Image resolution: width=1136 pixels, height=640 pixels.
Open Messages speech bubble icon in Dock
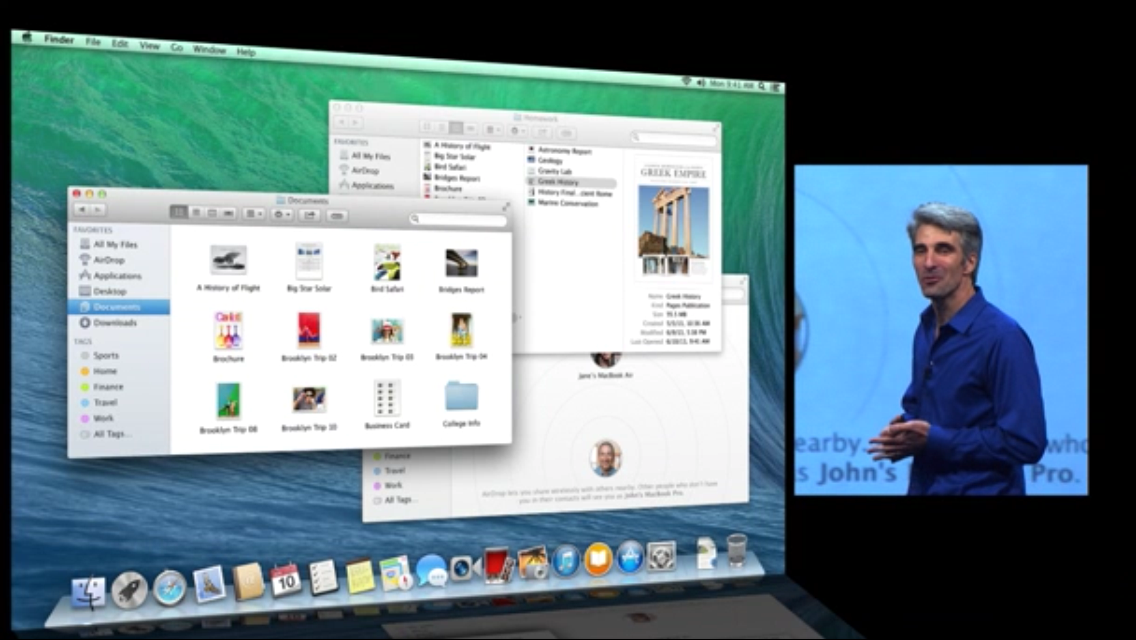click(431, 570)
